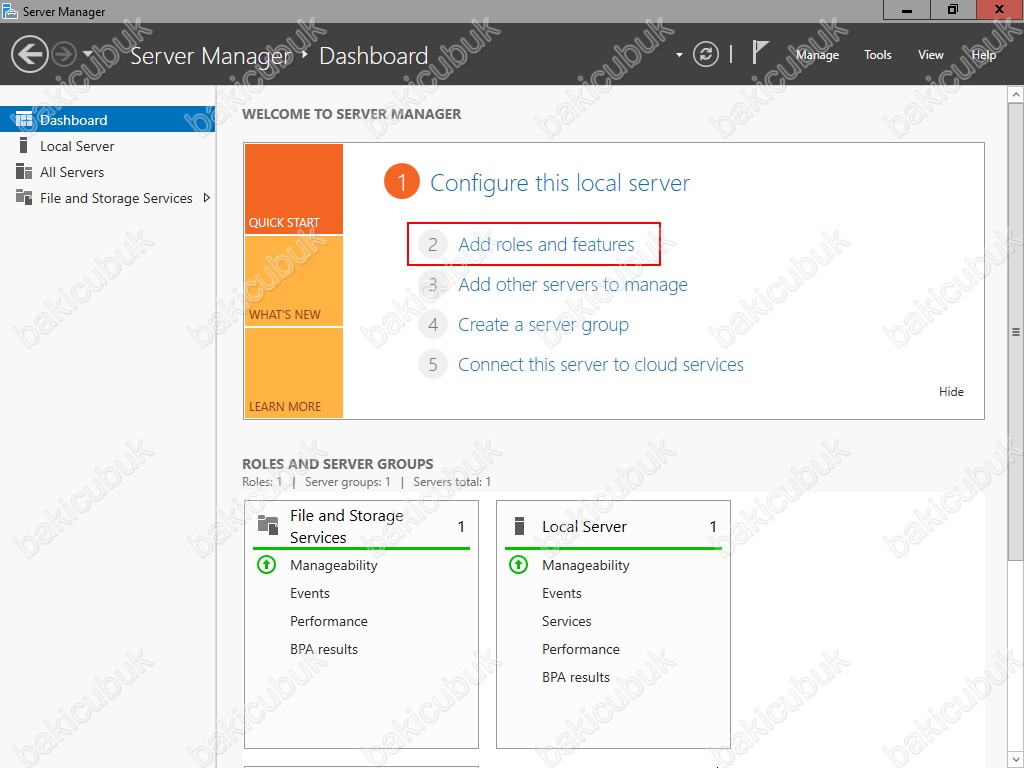Click the All Servers sidebar icon
The width and height of the screenshot is (1024, 768).
pos(24,171)
